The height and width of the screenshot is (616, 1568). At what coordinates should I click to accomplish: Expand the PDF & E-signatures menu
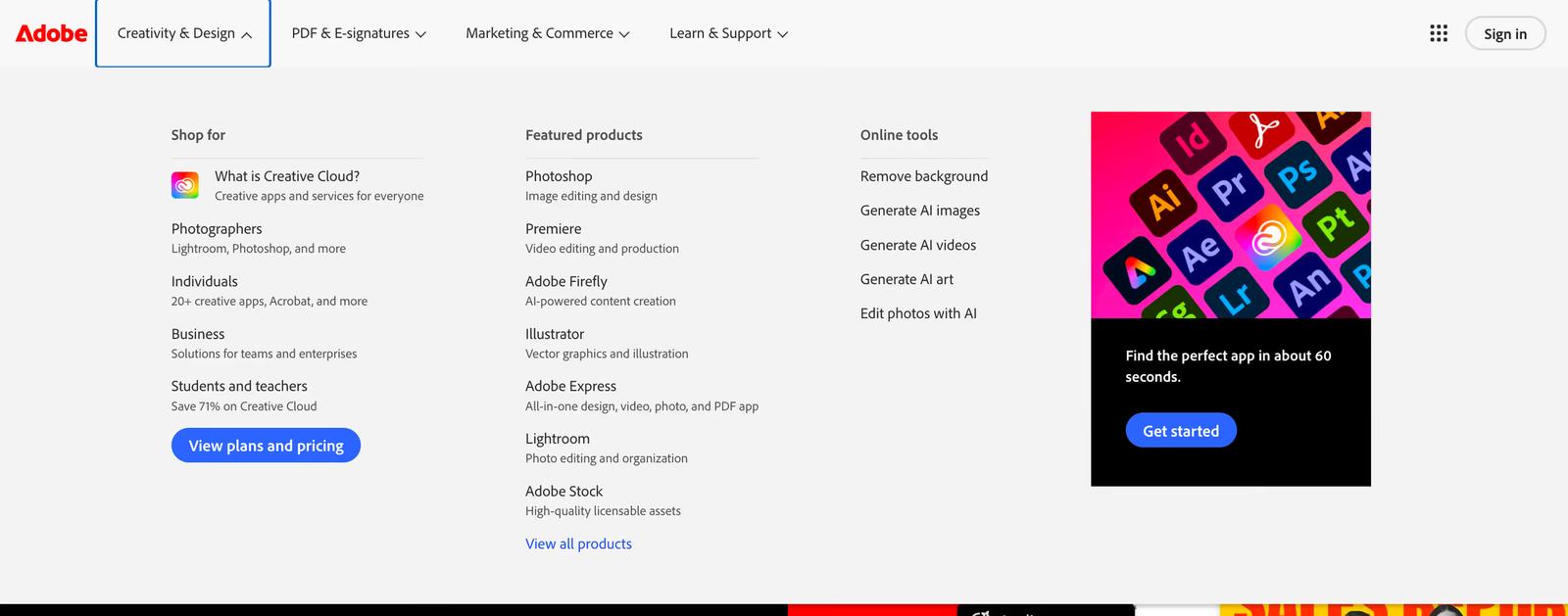(359, 33)
